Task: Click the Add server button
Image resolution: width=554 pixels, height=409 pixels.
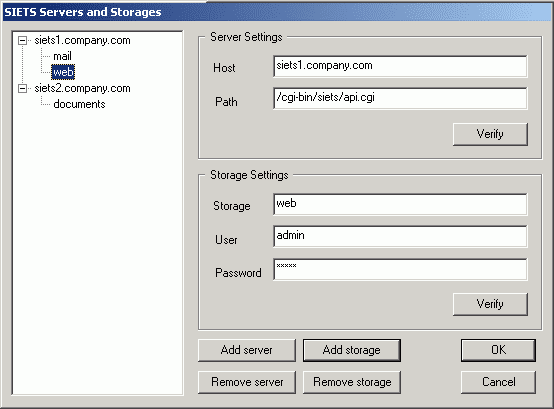Action: pos(247,350)
